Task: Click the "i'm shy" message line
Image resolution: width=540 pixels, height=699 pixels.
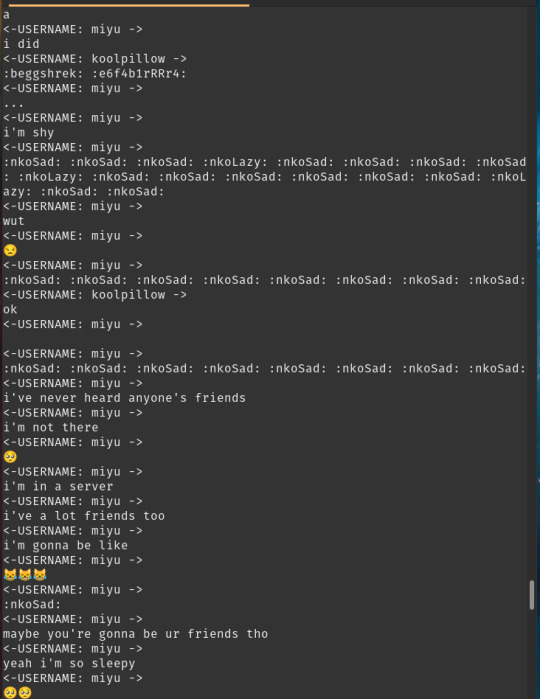Action: tap(29, 132)
